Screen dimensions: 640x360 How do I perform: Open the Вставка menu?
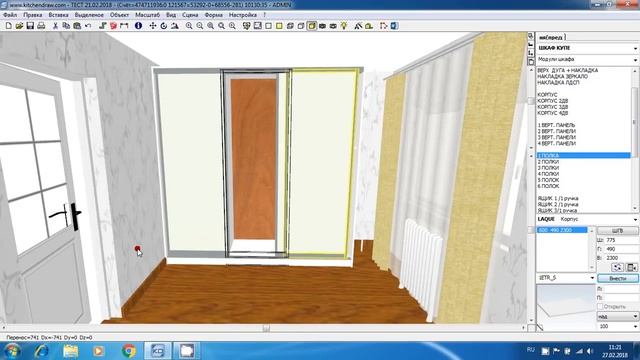pyautogui.click(x=58, y=15)
